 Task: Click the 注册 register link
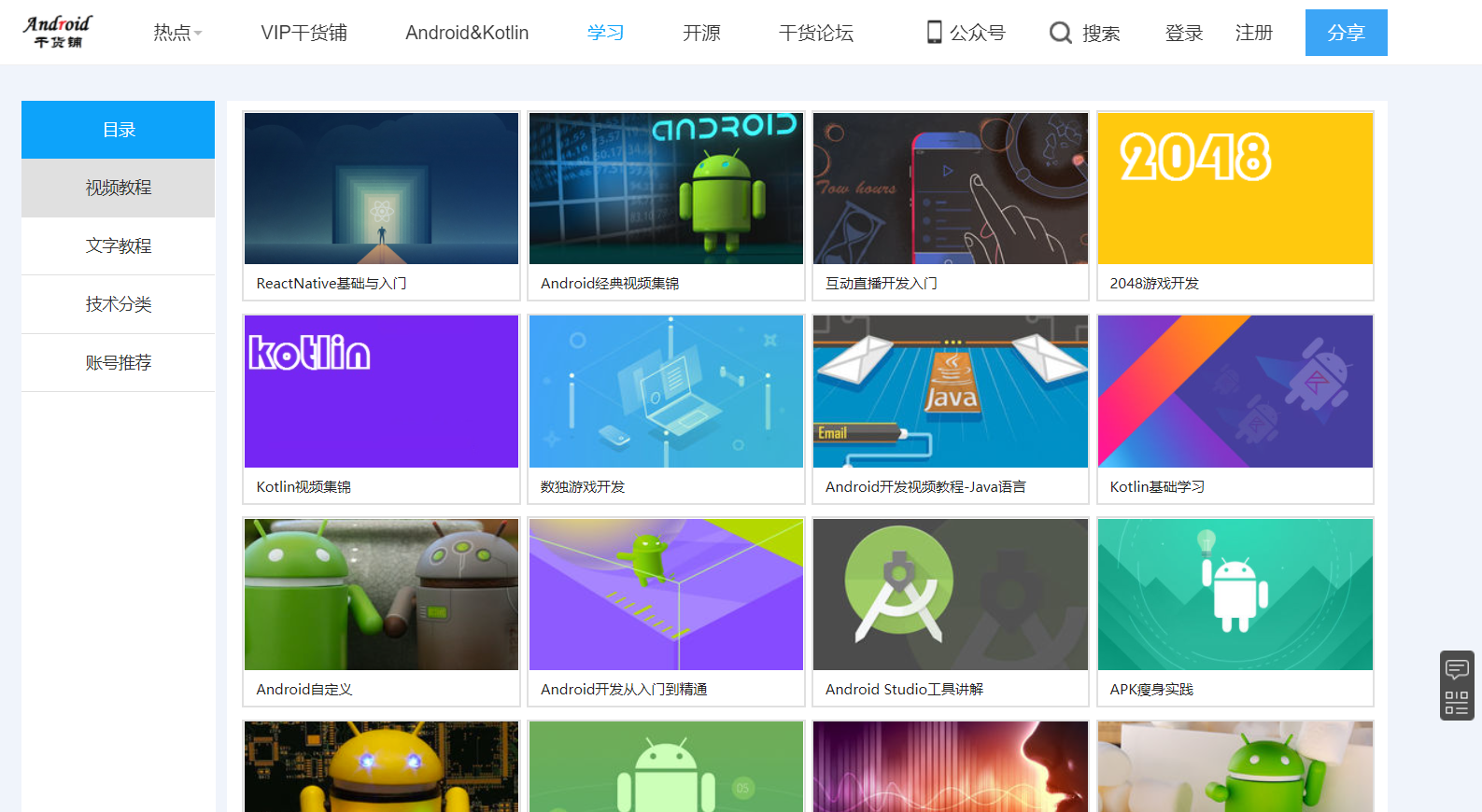pyautogui.click(x=1254, y=33)
